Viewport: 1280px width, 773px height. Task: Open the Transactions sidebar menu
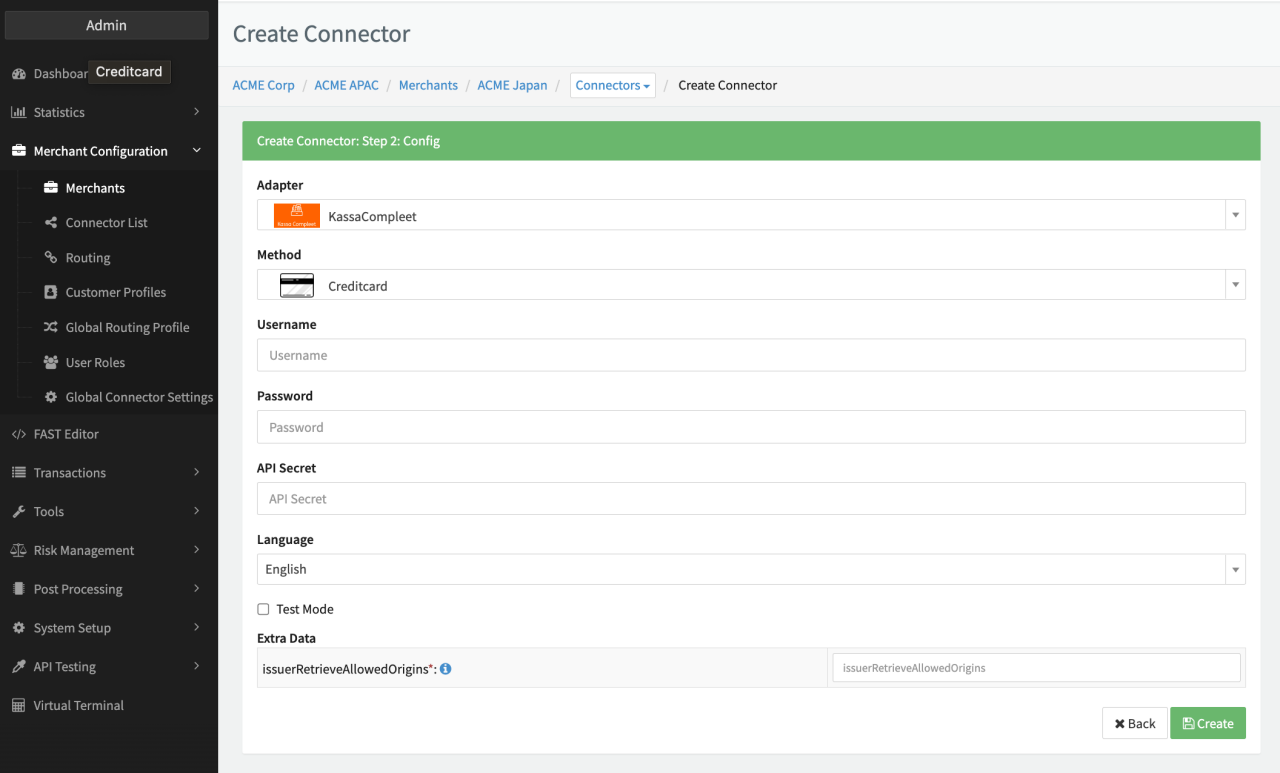point(105,473)
